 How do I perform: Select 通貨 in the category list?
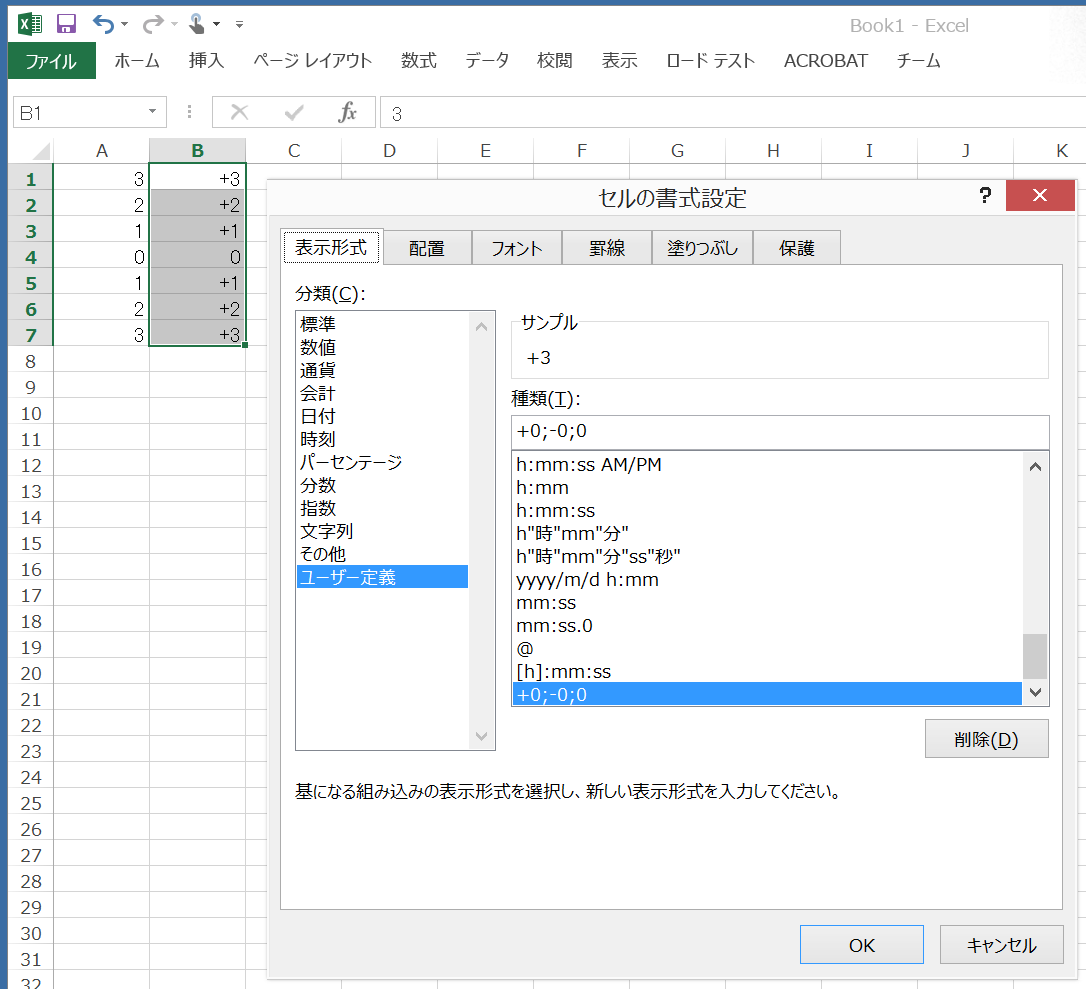tap(318, 370)
